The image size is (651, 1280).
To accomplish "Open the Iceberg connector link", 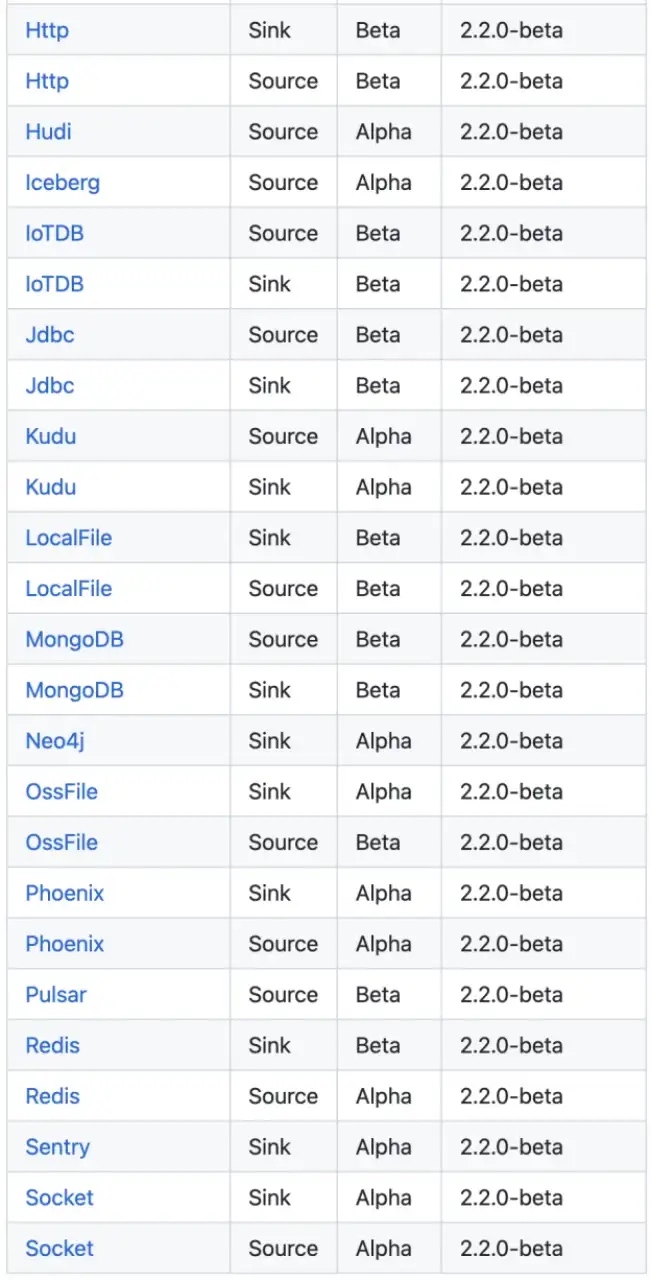I will point(62,183).
